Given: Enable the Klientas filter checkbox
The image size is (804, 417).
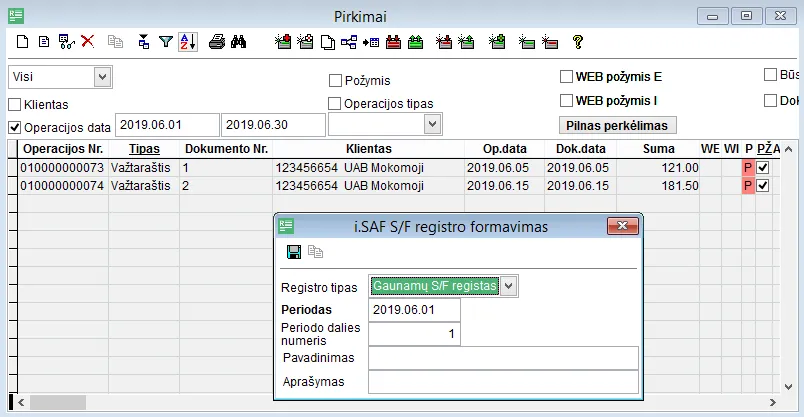Looking at the screenshot, I should [x=14, y=105].
